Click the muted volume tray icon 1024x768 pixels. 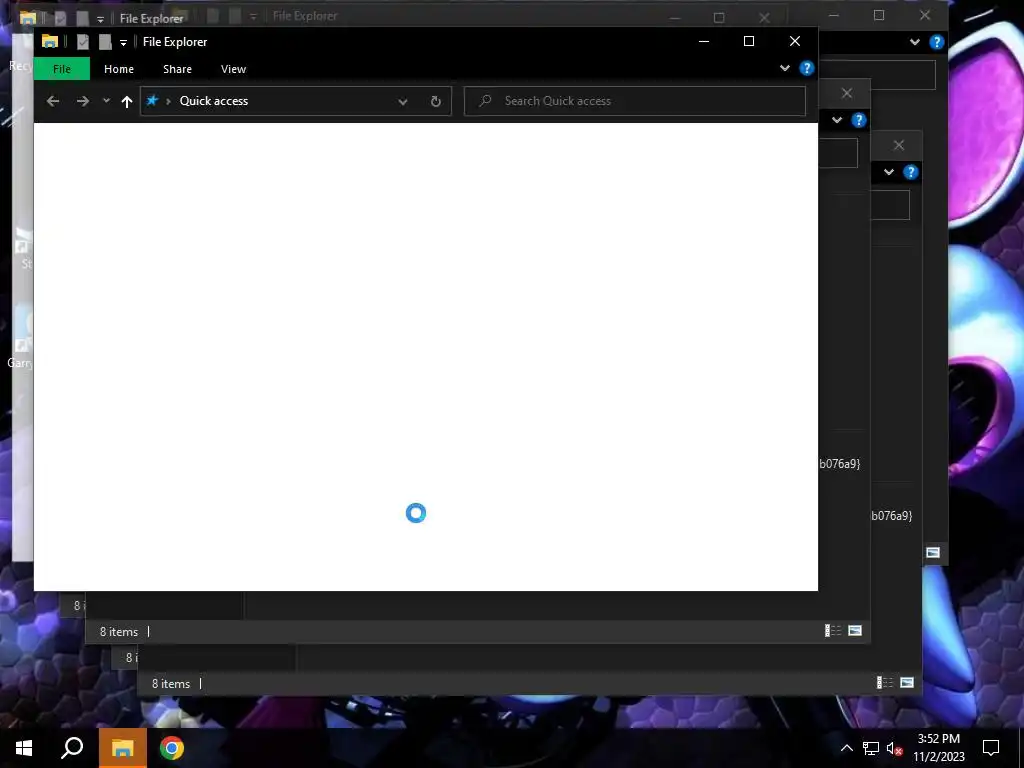[895, 748]
